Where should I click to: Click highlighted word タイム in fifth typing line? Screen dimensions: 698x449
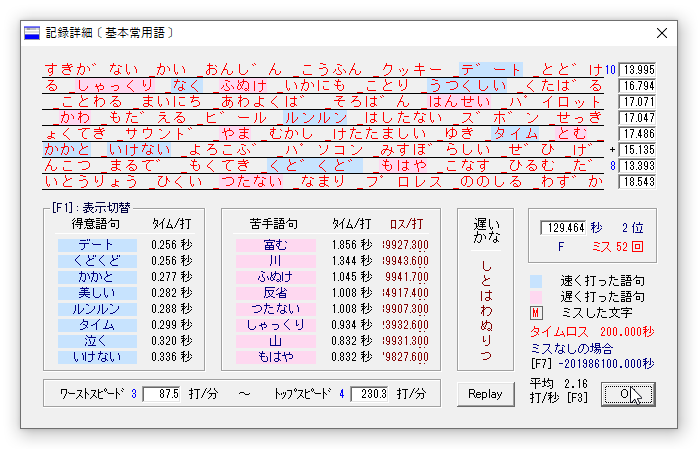point(515,134)
